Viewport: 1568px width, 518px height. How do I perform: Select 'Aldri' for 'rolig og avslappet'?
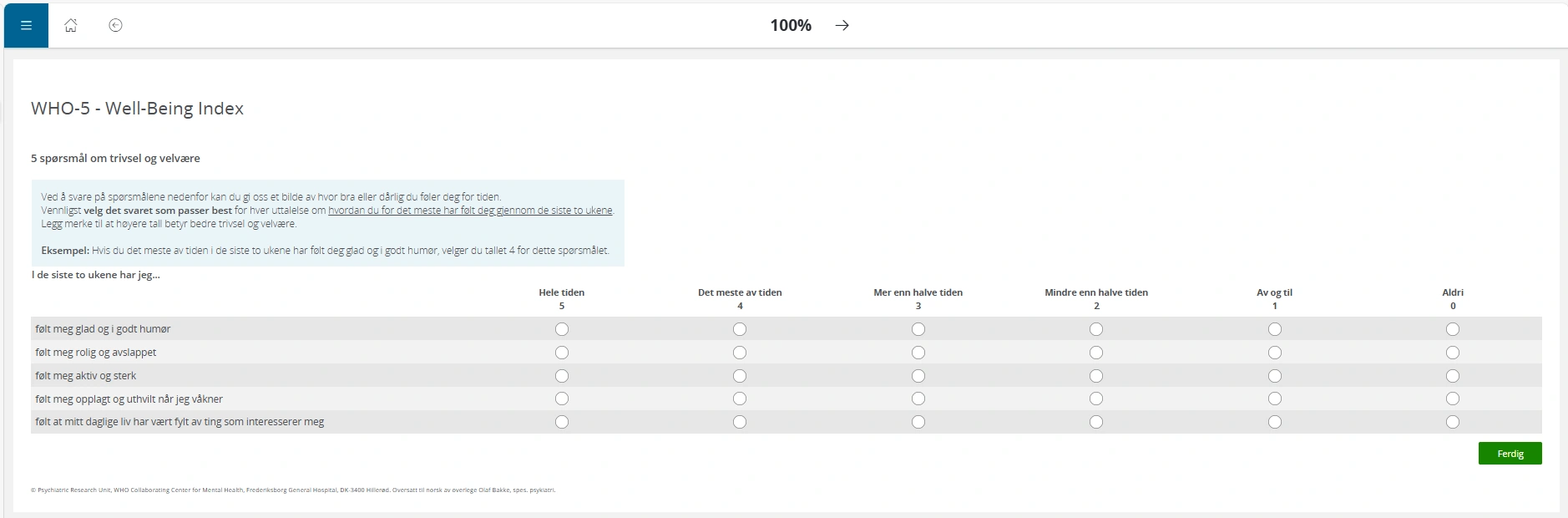point(1453,353)
